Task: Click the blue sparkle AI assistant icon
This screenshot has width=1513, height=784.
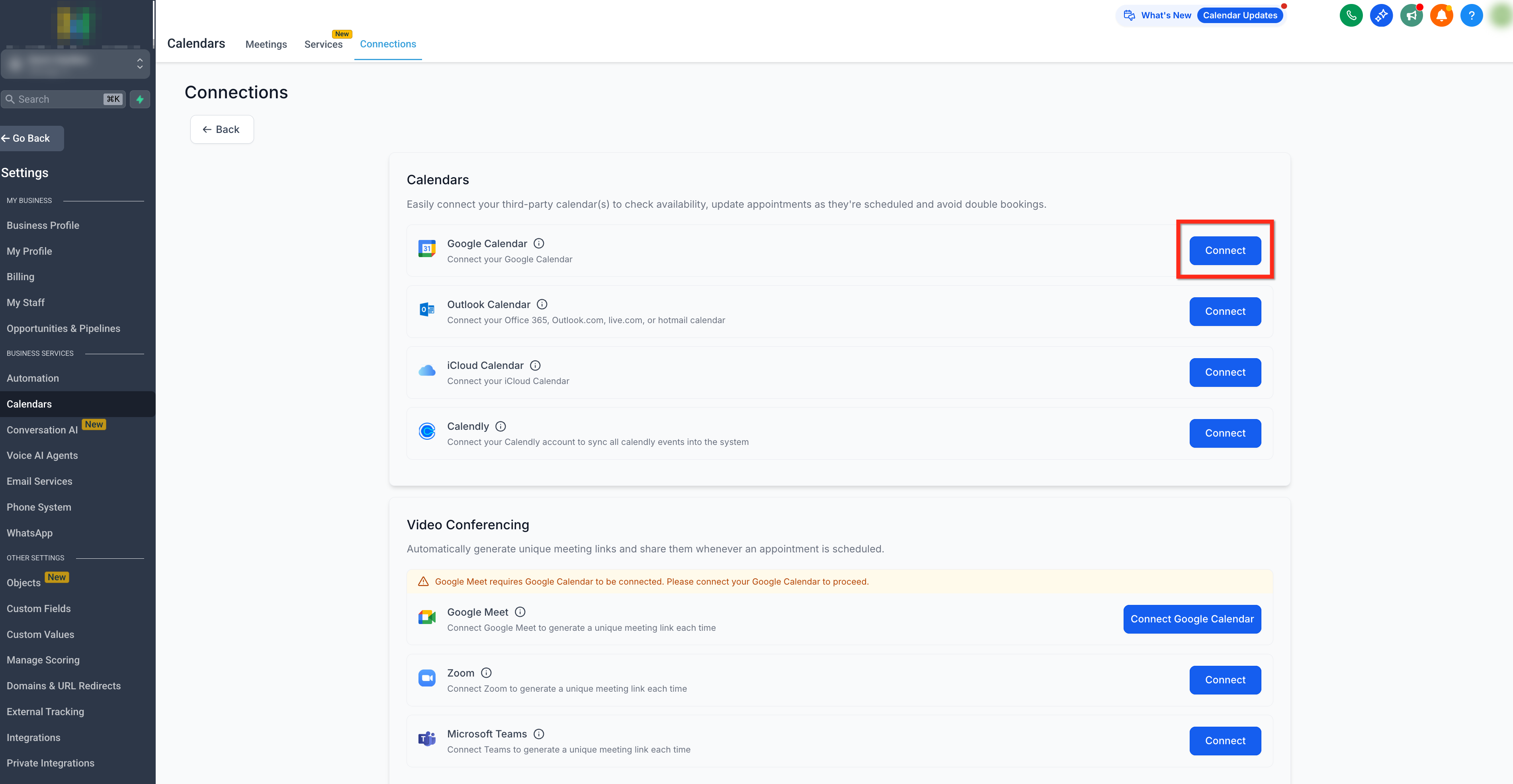Action: 1381,16
